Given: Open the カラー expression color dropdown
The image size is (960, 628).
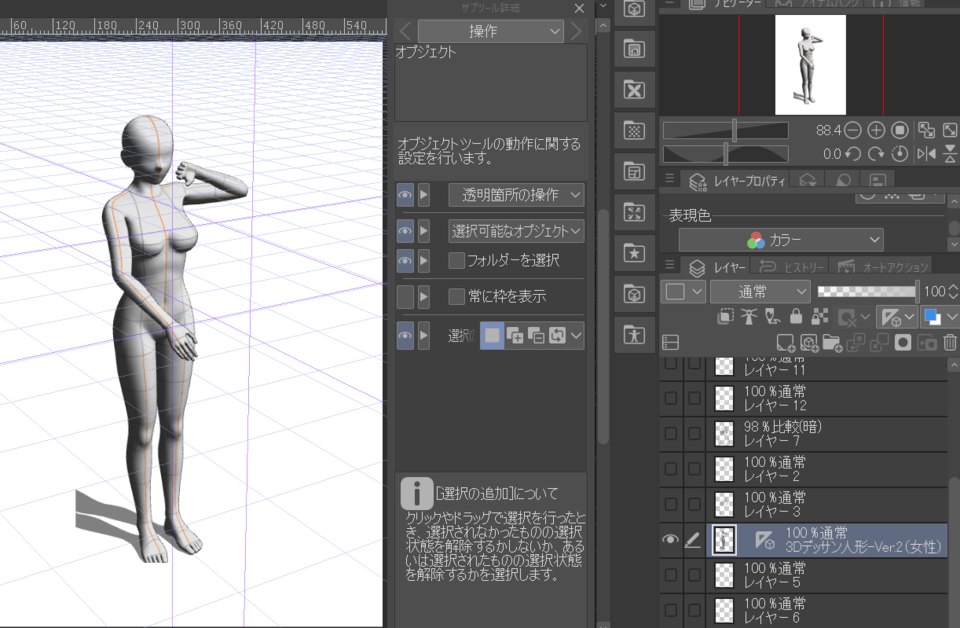Looking at the screenshot, I should 781,240.
